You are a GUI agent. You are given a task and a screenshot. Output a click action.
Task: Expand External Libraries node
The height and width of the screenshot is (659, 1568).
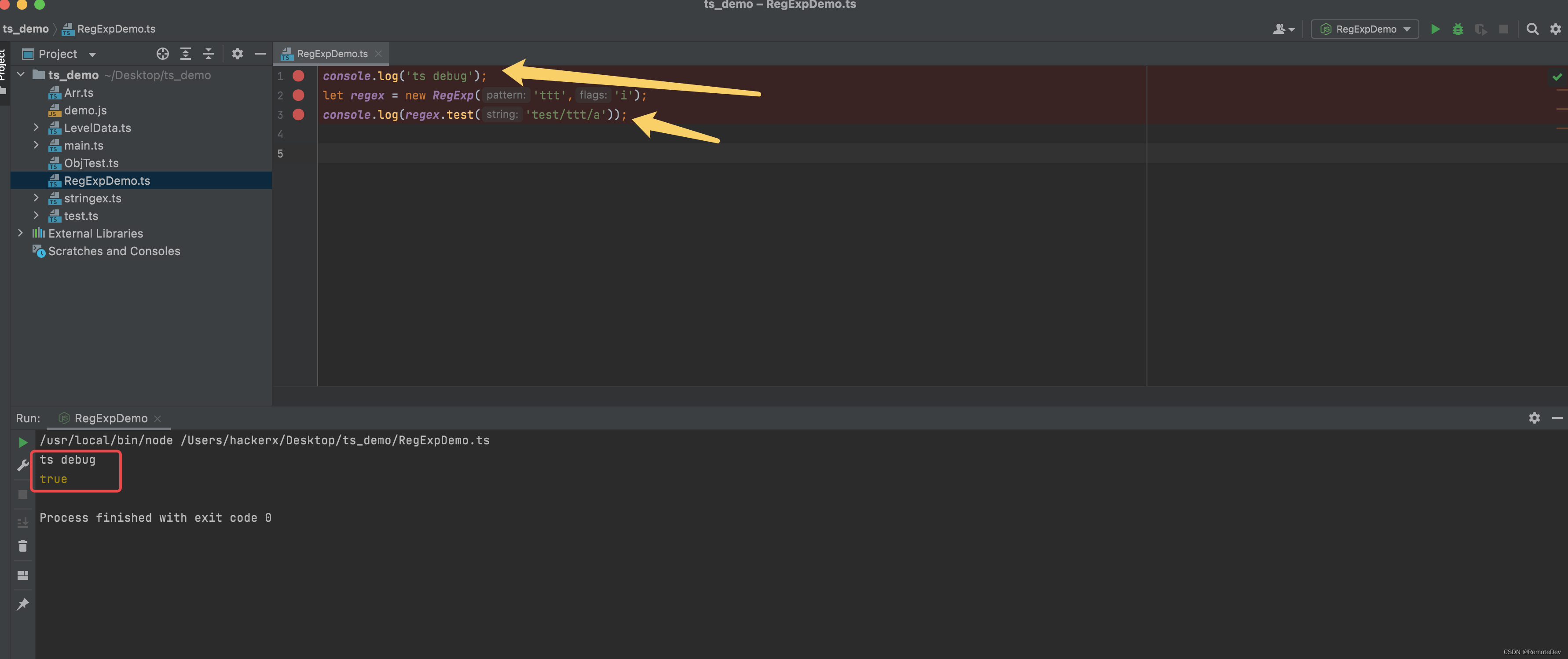tap(20, 233)
